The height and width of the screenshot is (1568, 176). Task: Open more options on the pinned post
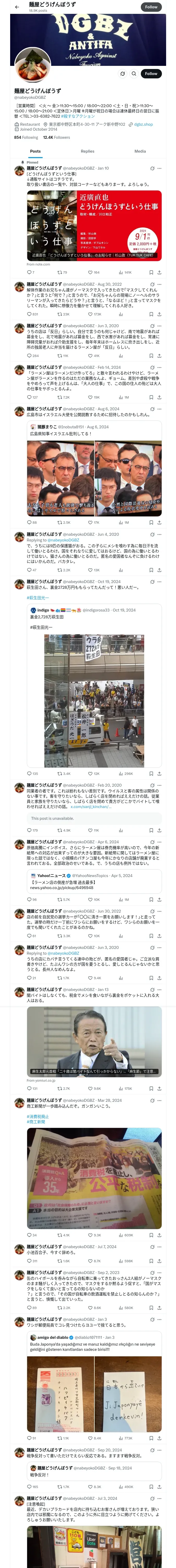(160, 168)
